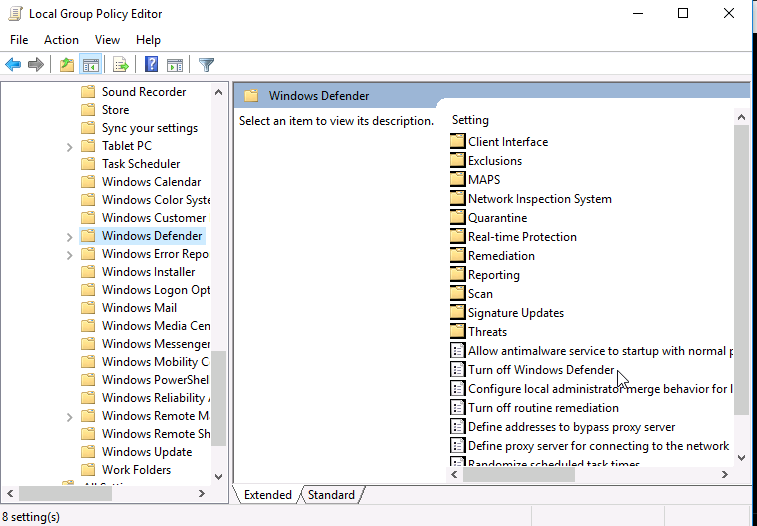Viewport: 757px width, 526px height.
Task: Click the Quarantine folder icon
Action: [x=457, y=218]
